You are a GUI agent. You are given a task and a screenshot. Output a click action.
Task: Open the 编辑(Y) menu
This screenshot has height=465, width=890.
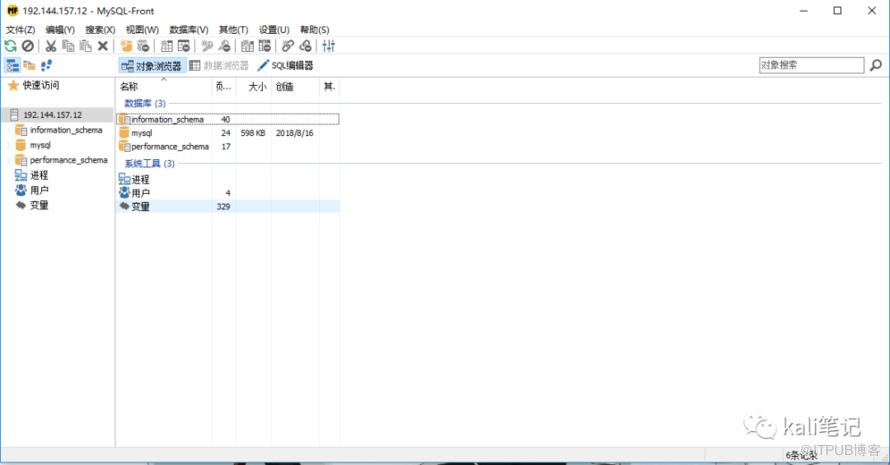coord(60,30)
